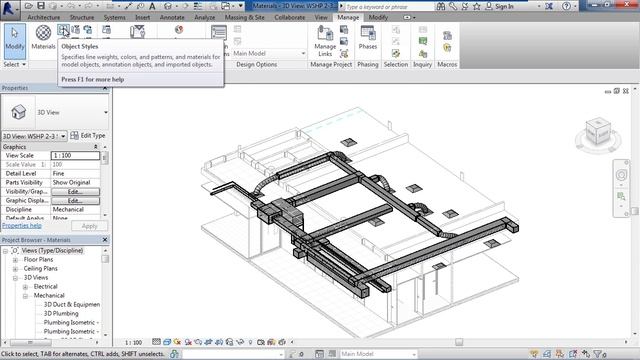Click the View Scale 1 : 100 field
The width and height of the screenshot is (640, 360).
pos(75,156)
